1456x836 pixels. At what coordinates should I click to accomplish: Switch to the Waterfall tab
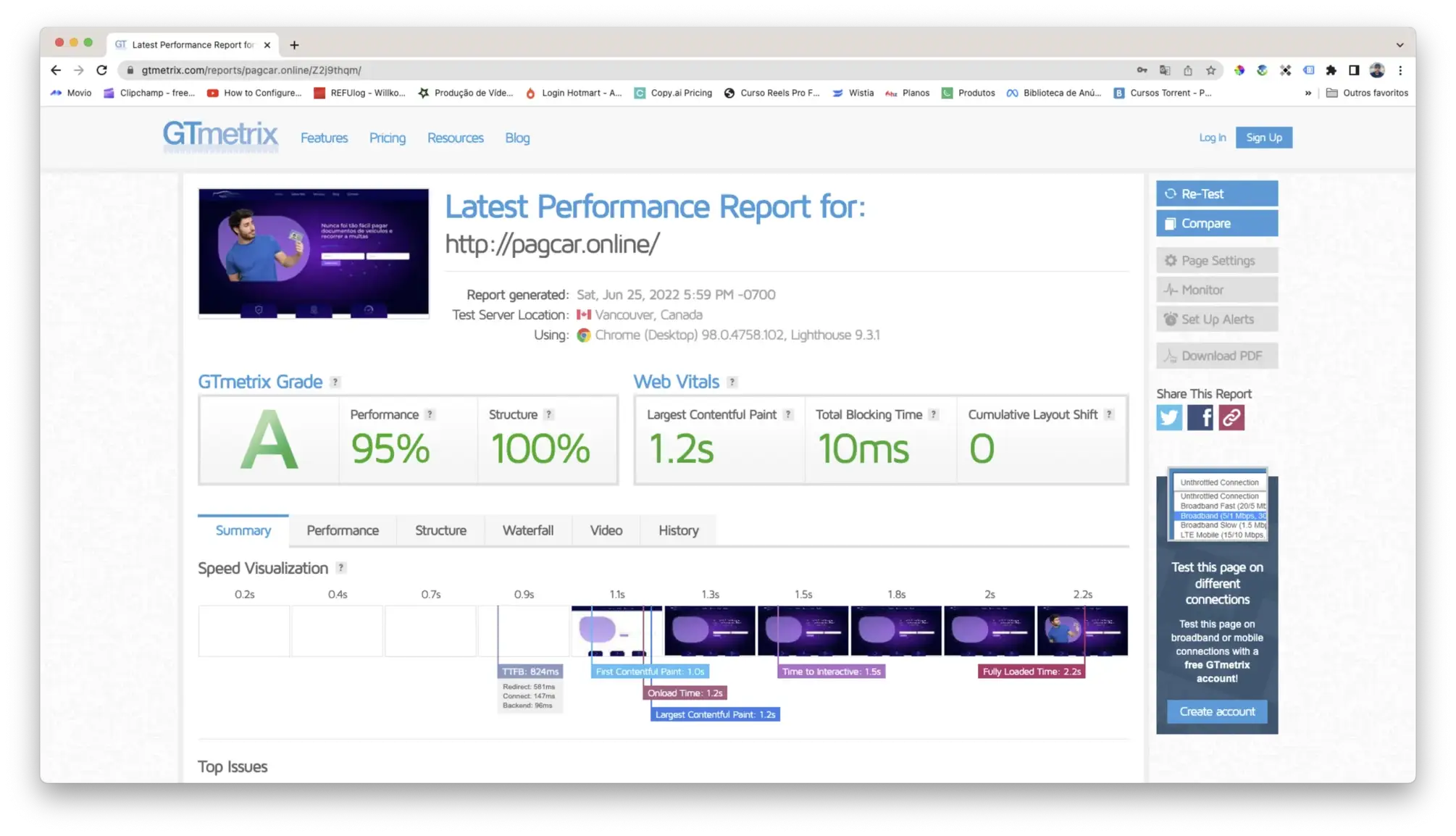(528, 530)
